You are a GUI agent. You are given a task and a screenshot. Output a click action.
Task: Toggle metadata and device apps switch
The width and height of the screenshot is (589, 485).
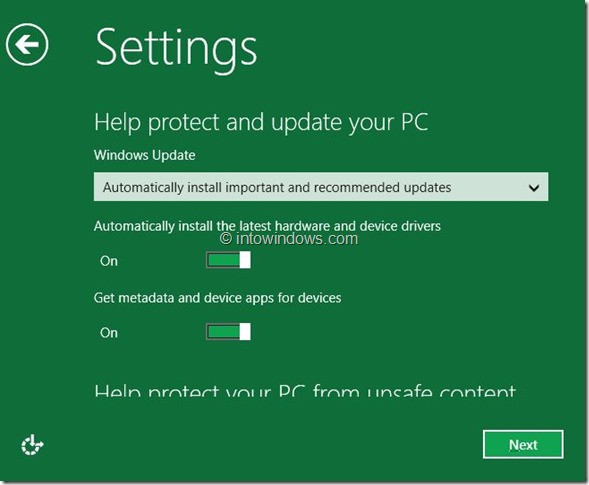(228, 332)
